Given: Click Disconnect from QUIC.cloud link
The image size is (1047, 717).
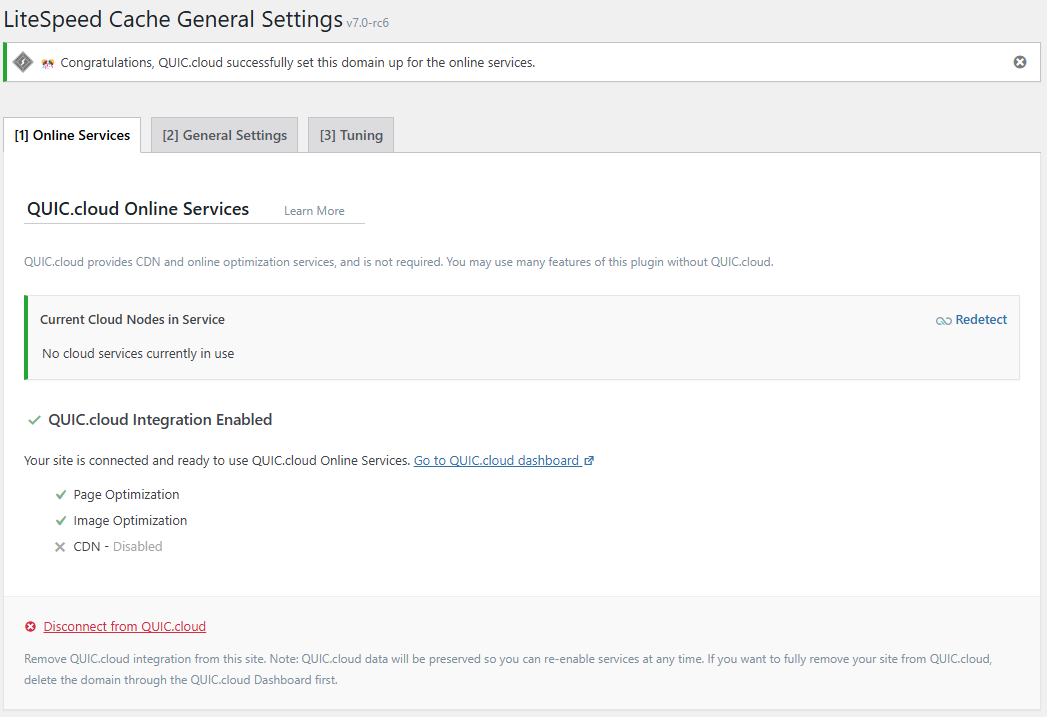Looking at the screenshot, I should point(125,627).
